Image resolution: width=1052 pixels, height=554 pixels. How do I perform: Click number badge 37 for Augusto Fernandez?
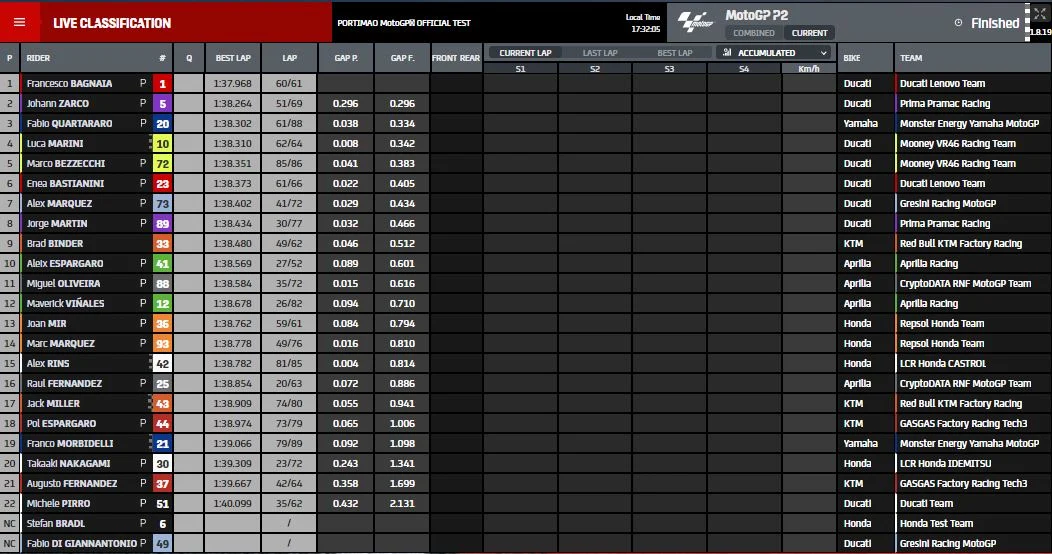(x=162, y=484)
